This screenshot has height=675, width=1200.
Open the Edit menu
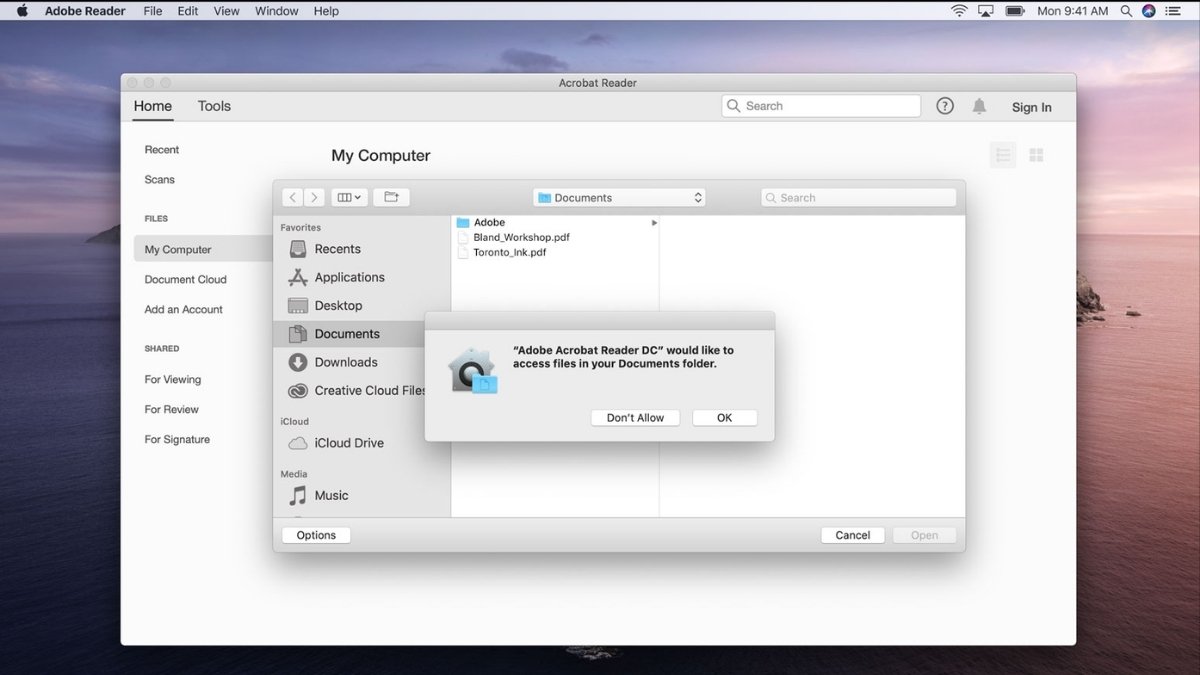(x=188, y=11)
